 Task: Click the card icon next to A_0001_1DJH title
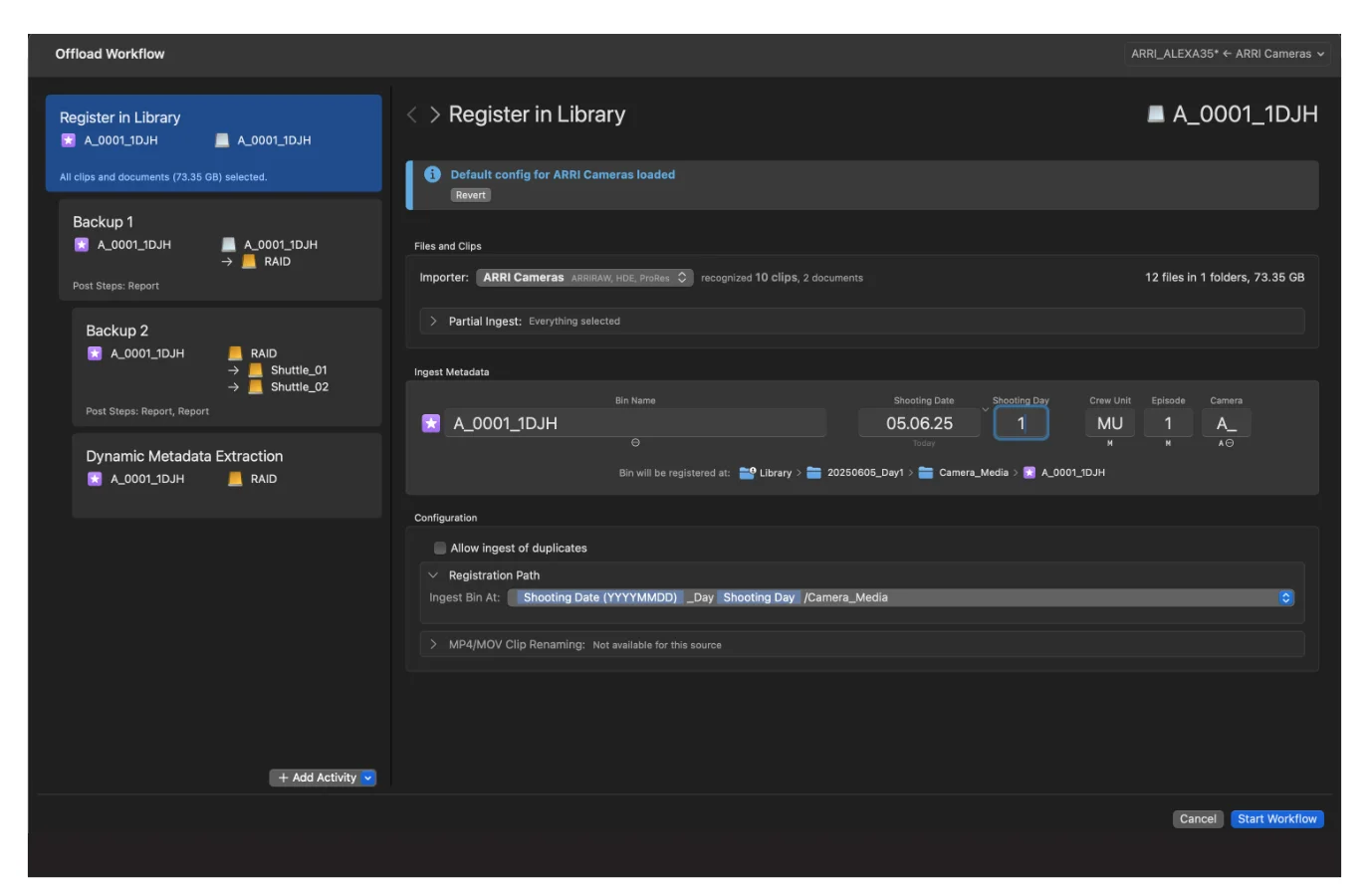tap(1155, 114)
